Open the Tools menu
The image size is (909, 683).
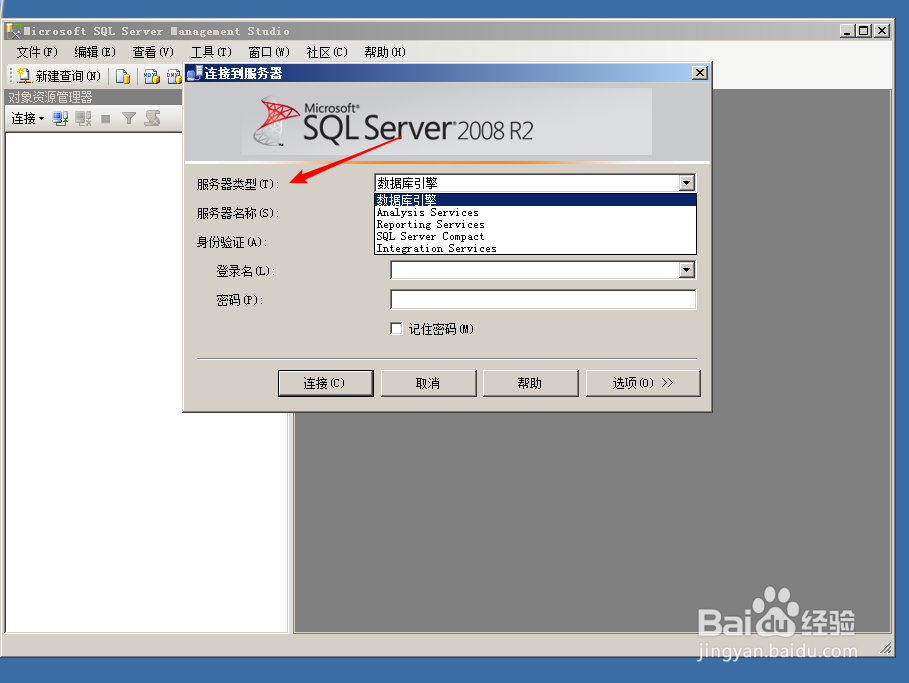pos(211,52)
